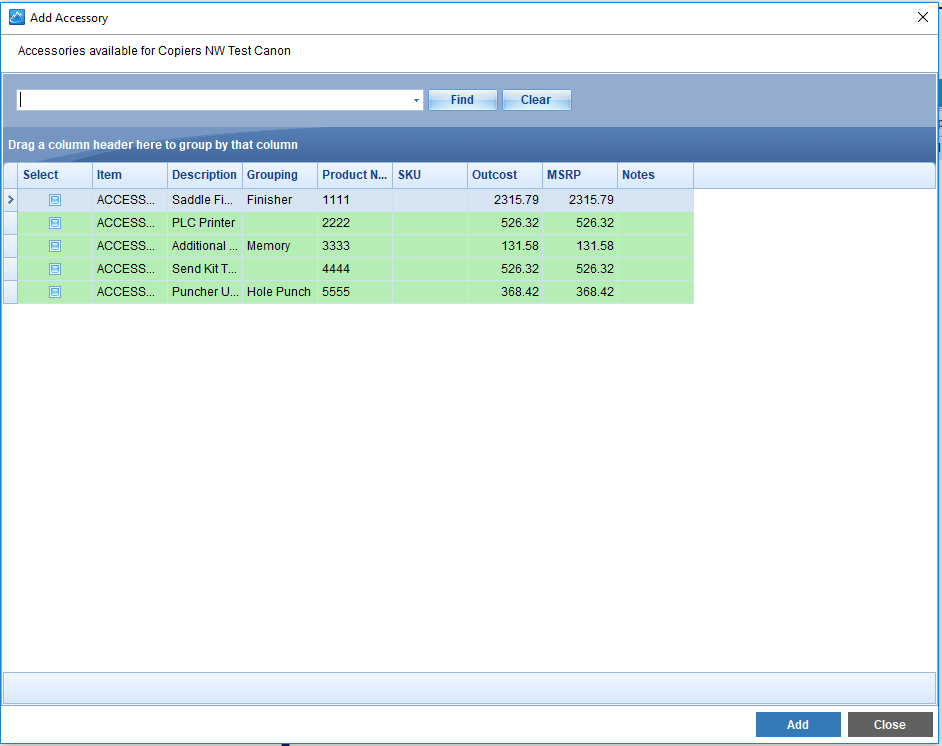This screenshot has height=746, width=942.
Task: Click the Find button
Action: [x=462, y=100]
